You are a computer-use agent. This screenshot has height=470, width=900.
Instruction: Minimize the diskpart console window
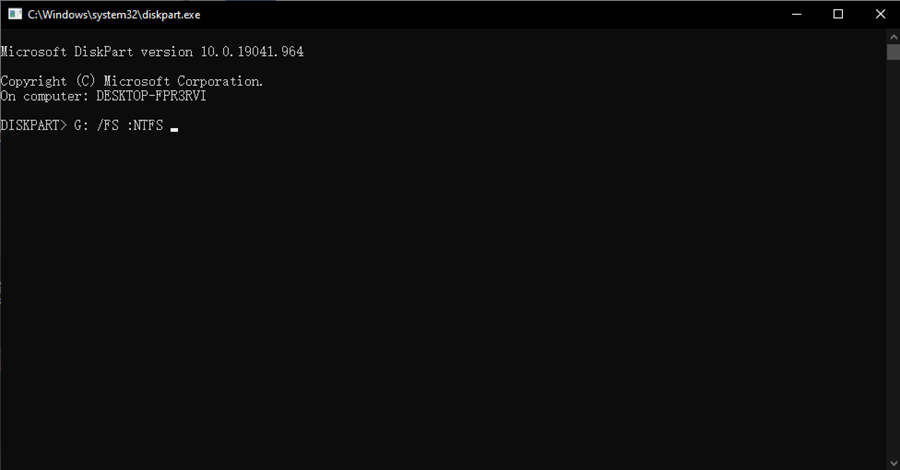796,14
